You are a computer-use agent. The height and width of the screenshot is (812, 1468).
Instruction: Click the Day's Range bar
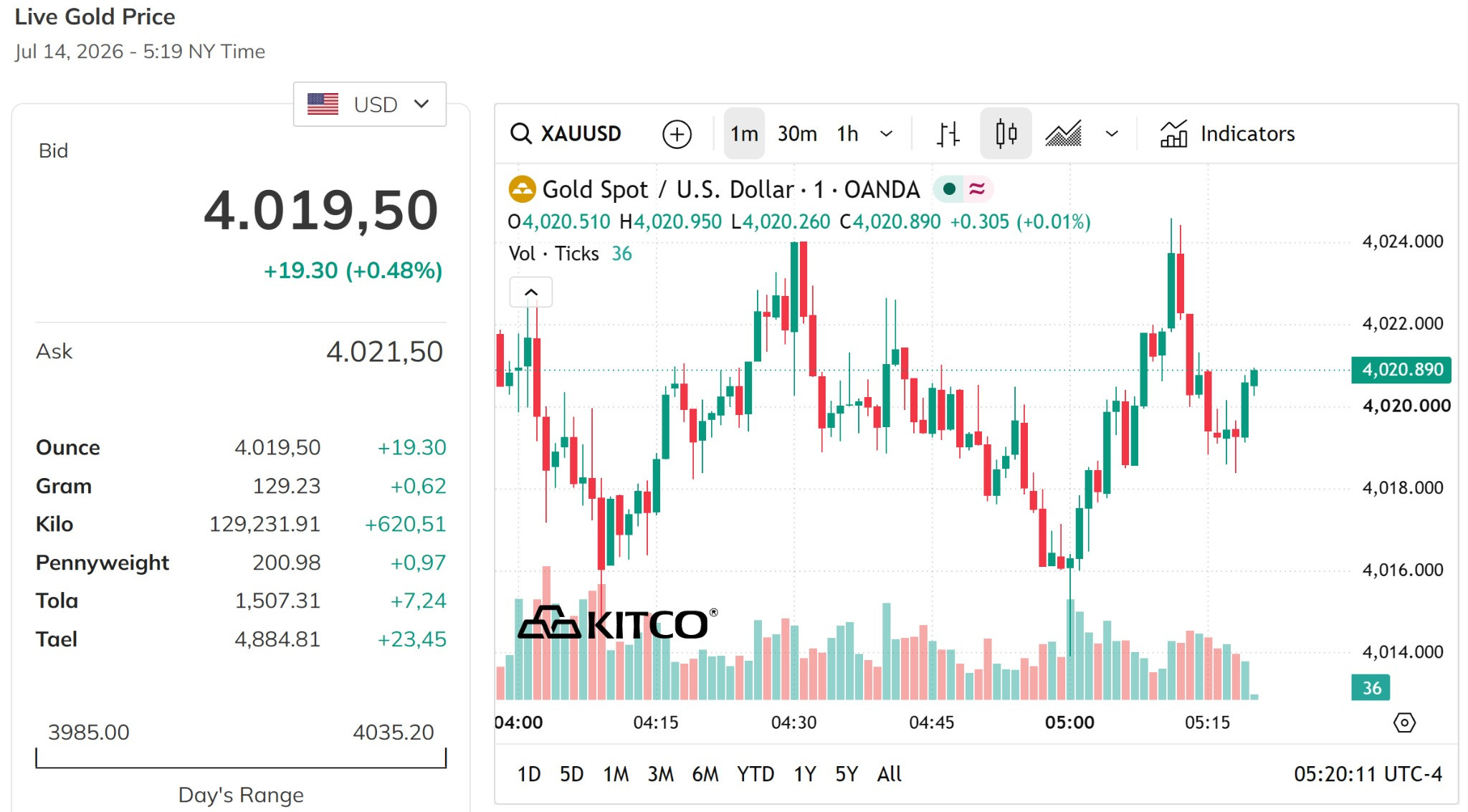point(241,758)
